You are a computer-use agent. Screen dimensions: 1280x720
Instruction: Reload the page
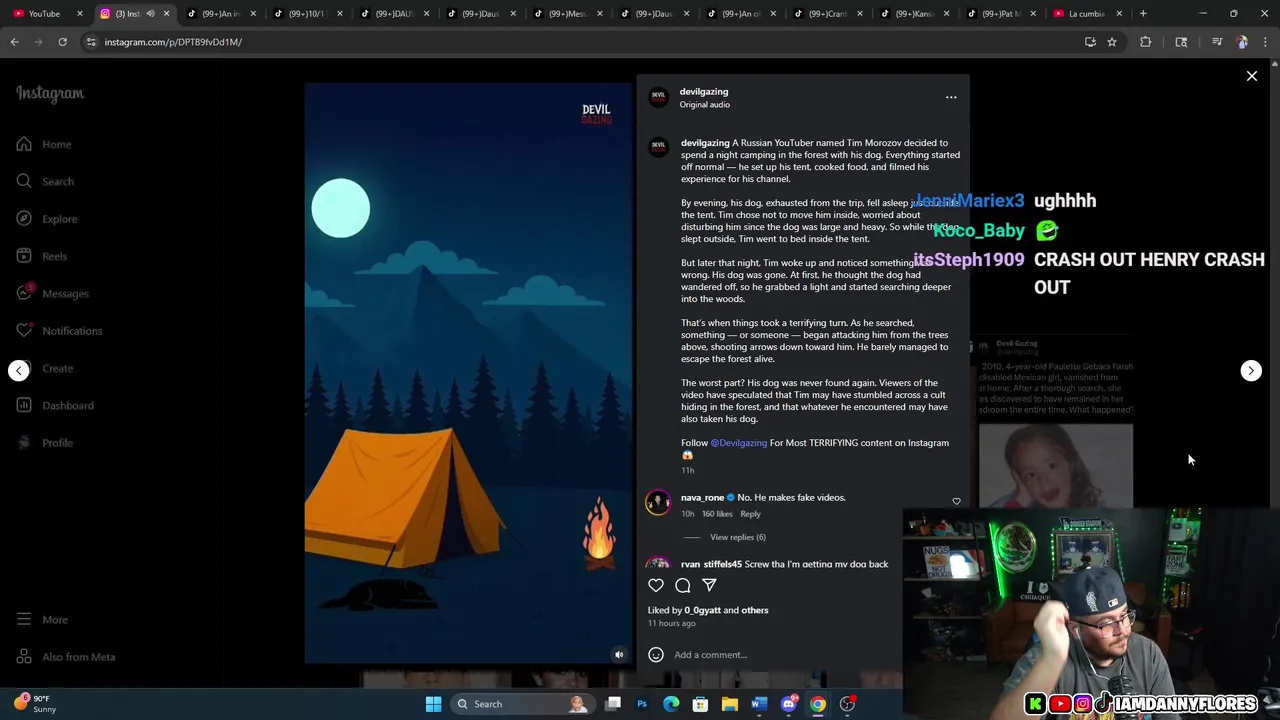[x=62, y=42]
